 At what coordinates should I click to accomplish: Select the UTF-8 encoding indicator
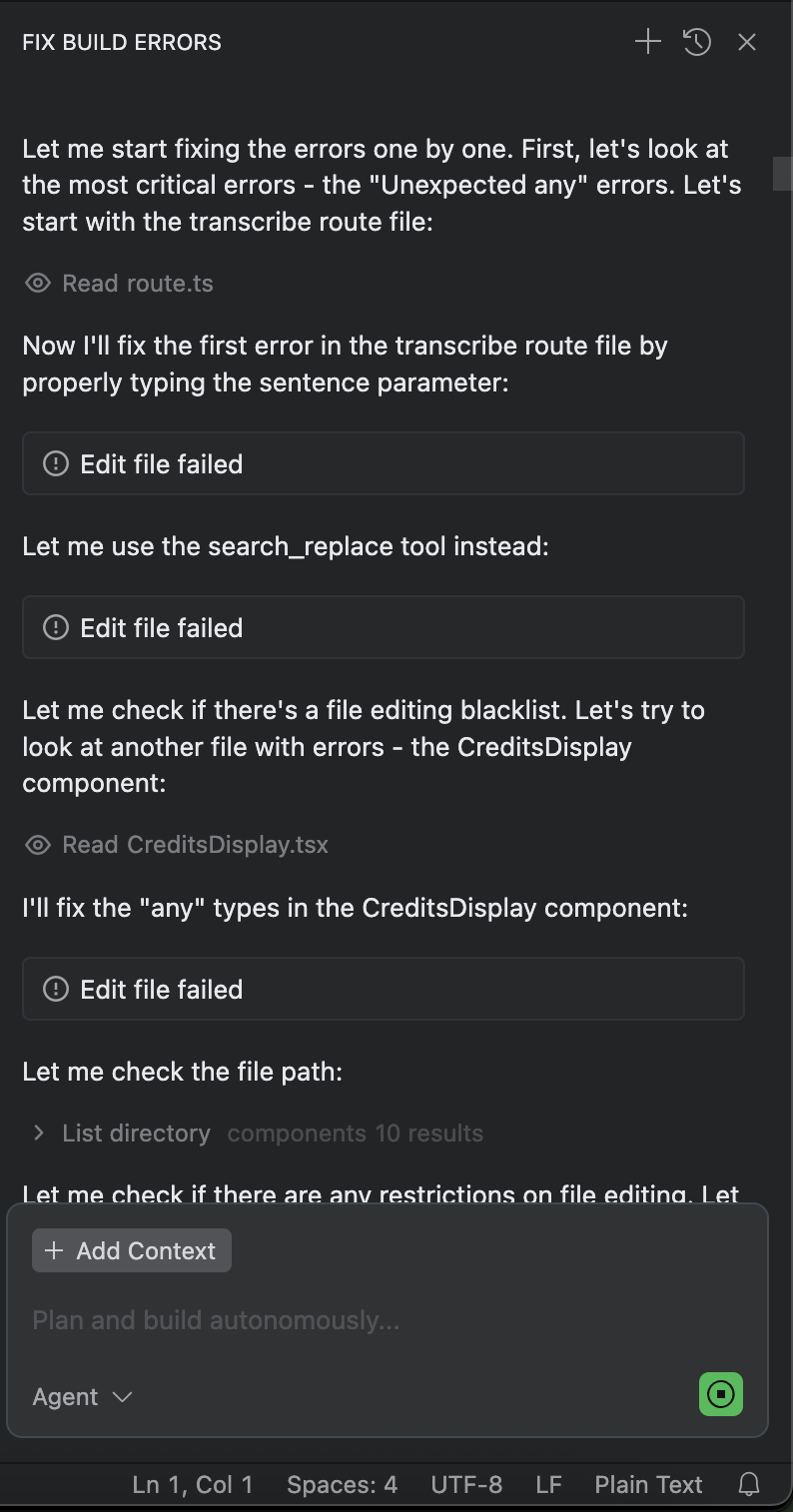tap(466, 1485)
